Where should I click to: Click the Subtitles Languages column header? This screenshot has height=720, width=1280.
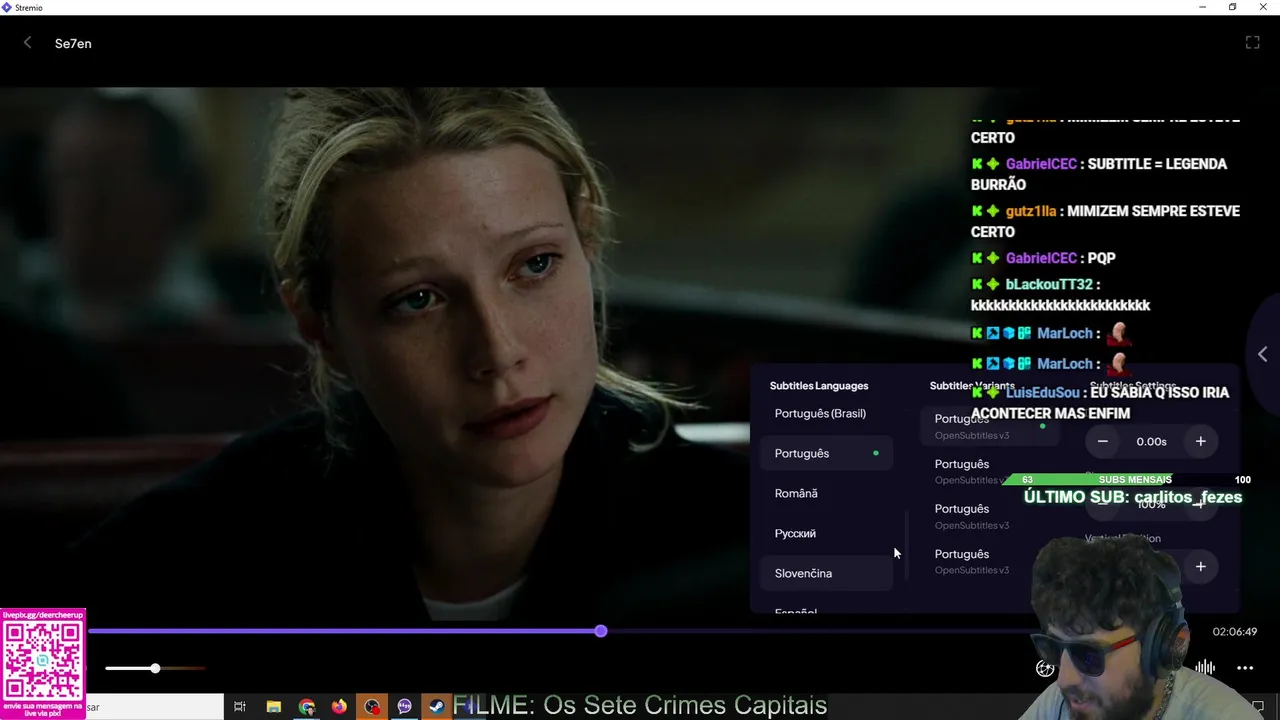coord(819,385)
